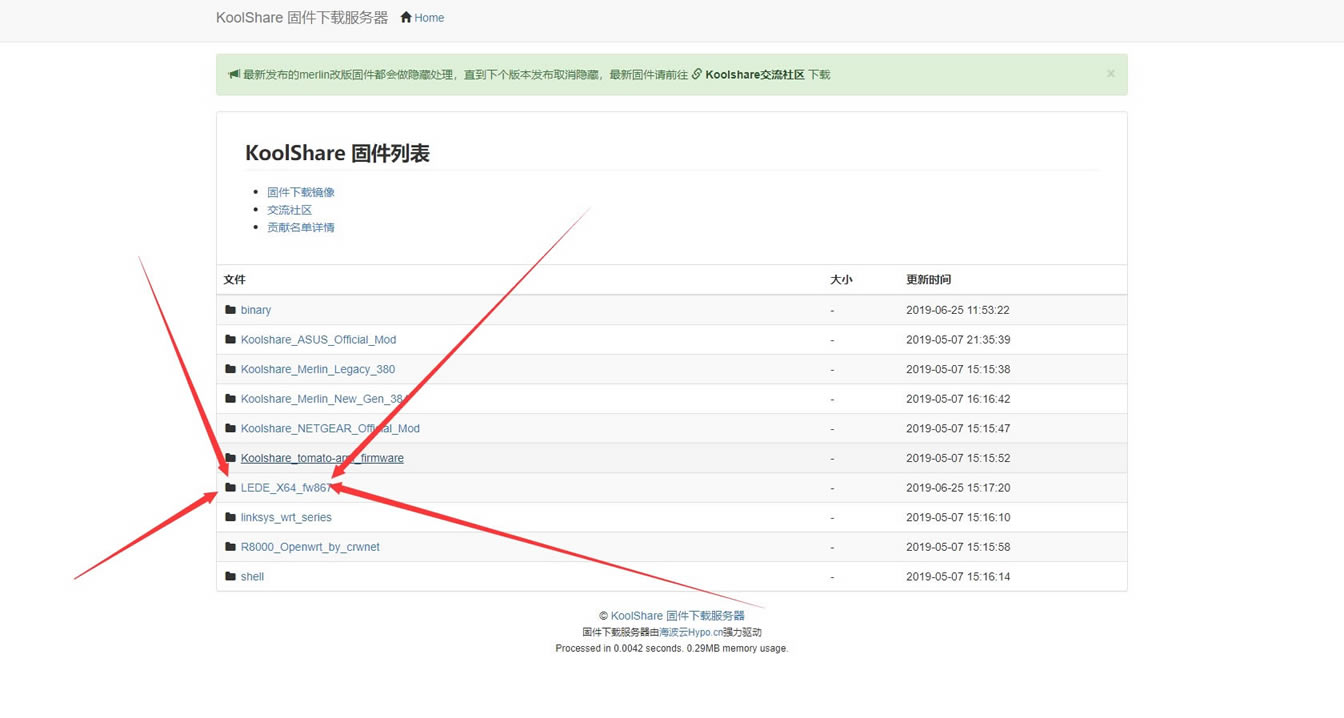This screenshot has height=718, width=1344.
Task: Open Koolshare_Merlin_Legacy_380 folder
Action: (318, 369)
